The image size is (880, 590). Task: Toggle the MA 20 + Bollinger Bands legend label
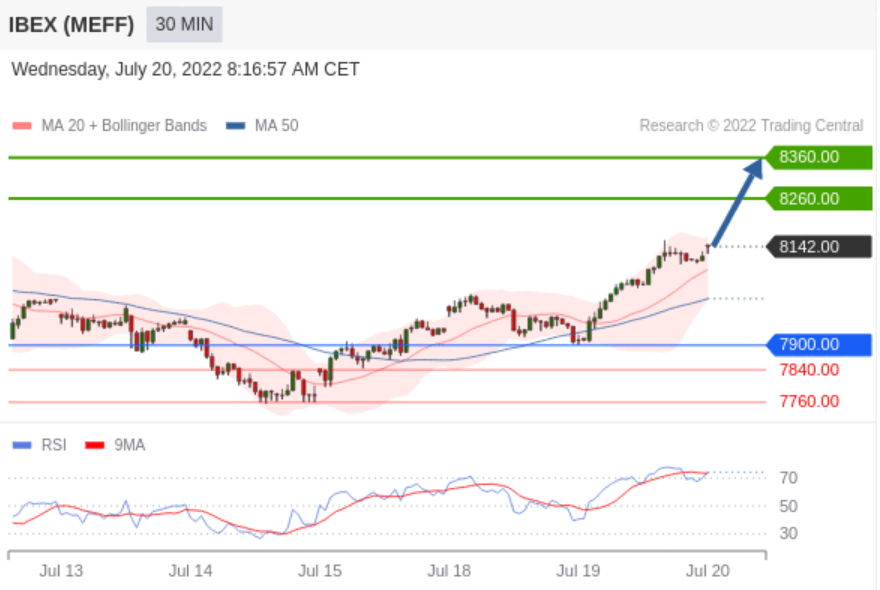click(124, 126)
